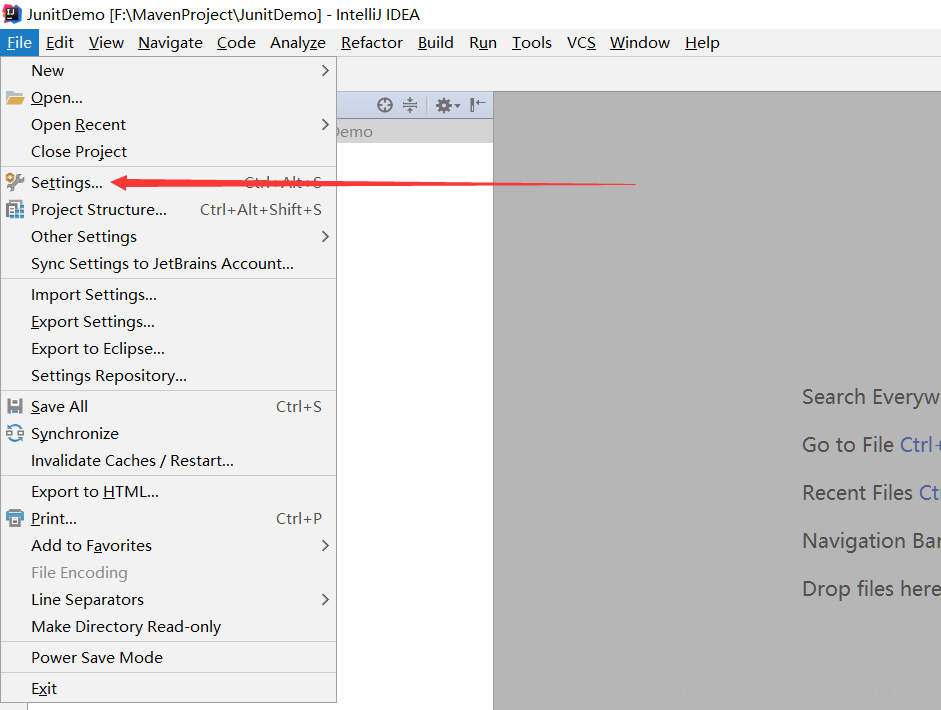Select Synchronize entry
Image resolution: width=941 pixels, height=710 pixels.
click(x=169, y=433)
